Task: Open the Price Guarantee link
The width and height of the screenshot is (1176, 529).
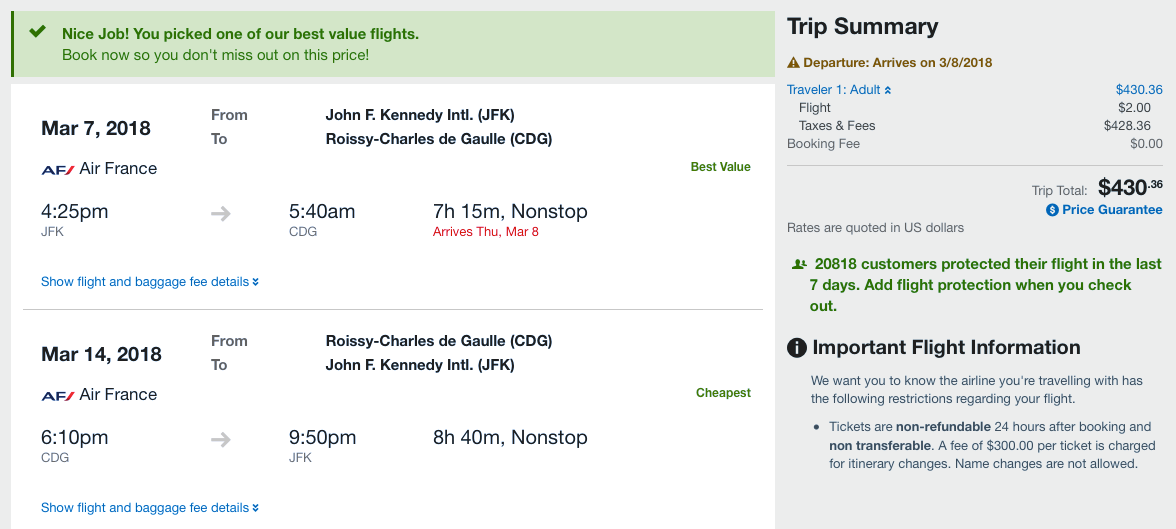Action: pyautogui.click(x=1112, y=210)
